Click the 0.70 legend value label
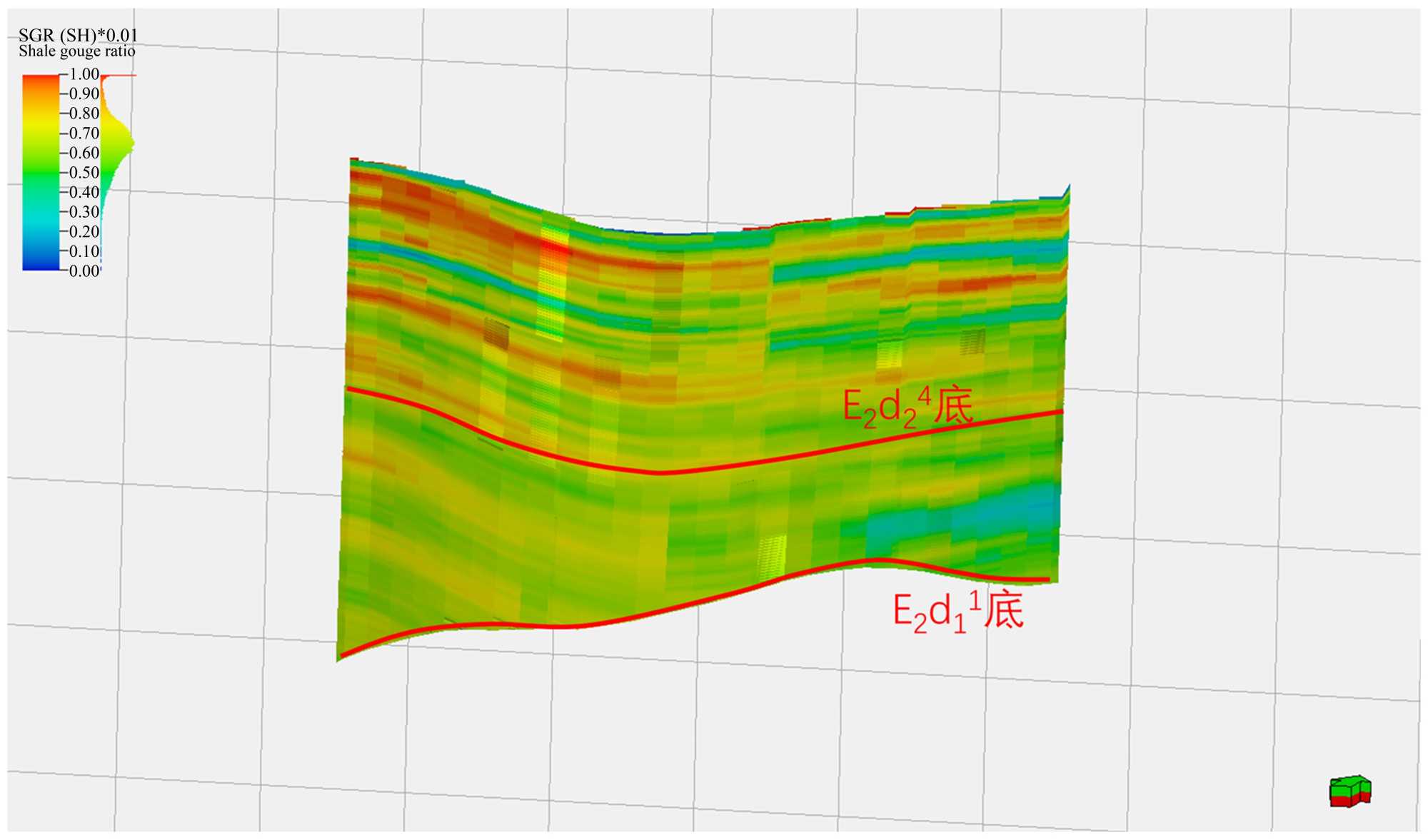Image resolution: width=1428 pixels, height=840 pixels. click(84, 133)
